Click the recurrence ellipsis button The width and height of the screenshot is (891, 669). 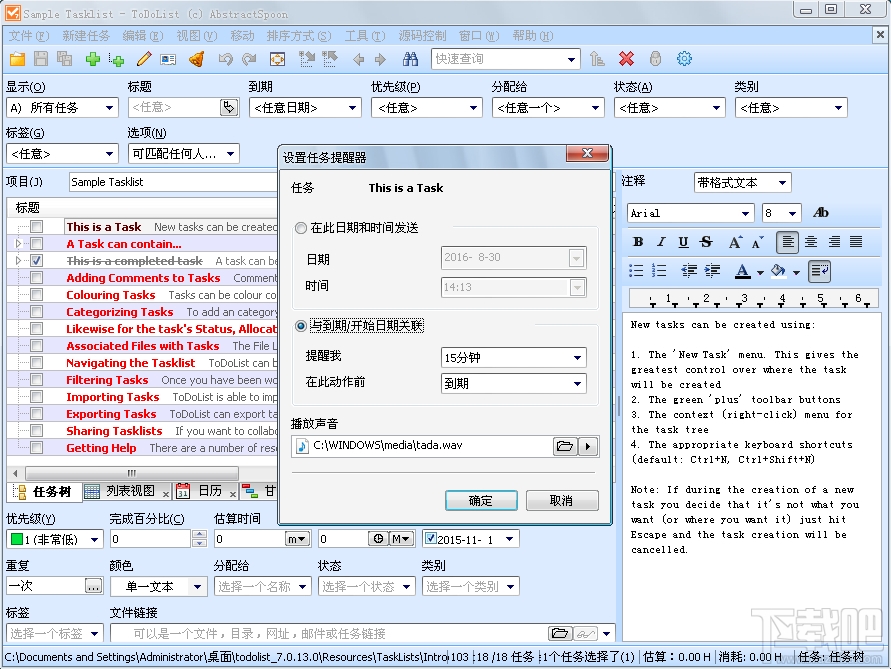[93, 585]
